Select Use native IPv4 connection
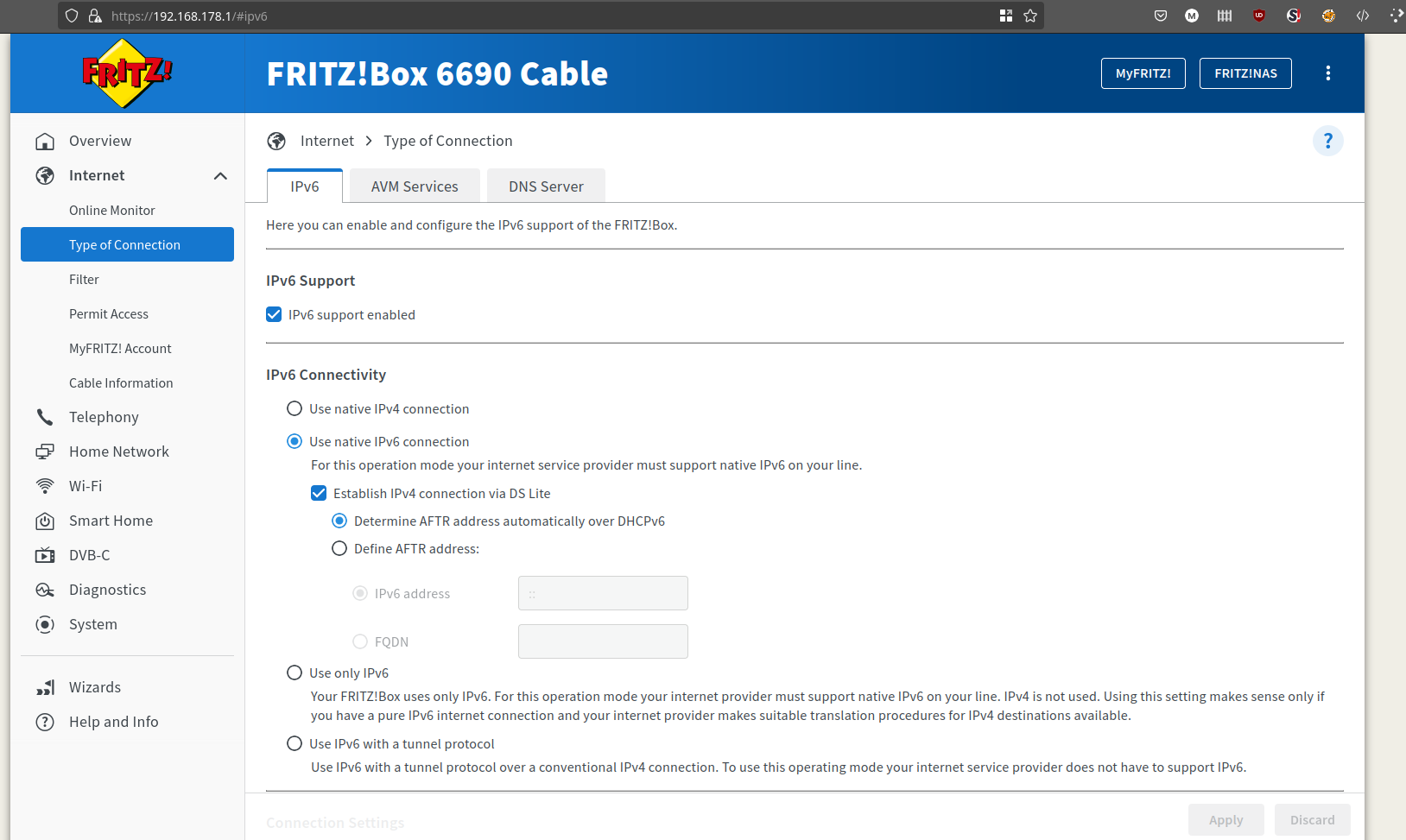1406x840 pixels. point(294,408)
